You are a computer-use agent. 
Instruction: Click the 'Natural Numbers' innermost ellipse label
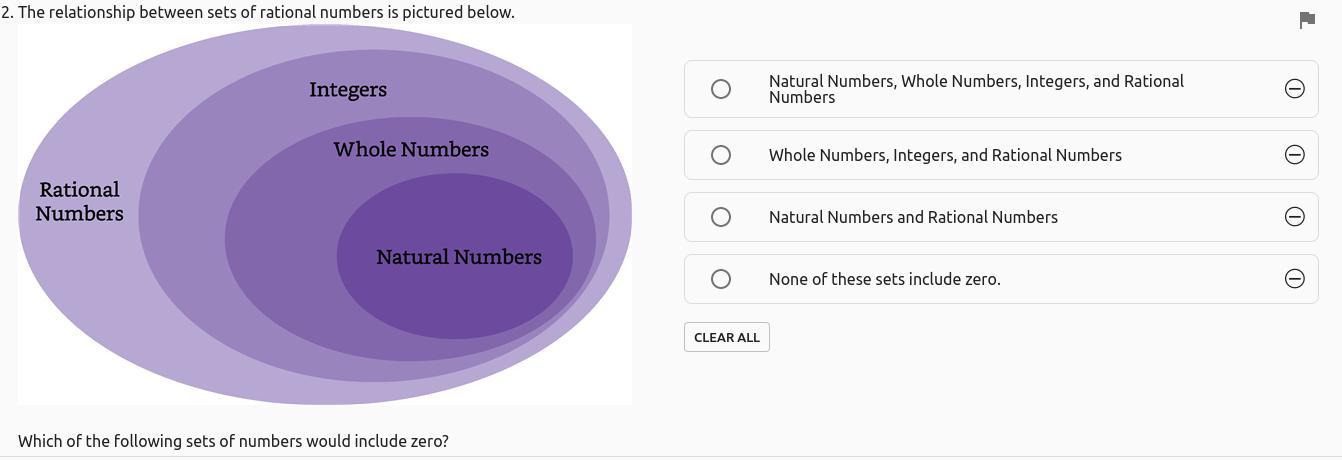pos(459,257)
